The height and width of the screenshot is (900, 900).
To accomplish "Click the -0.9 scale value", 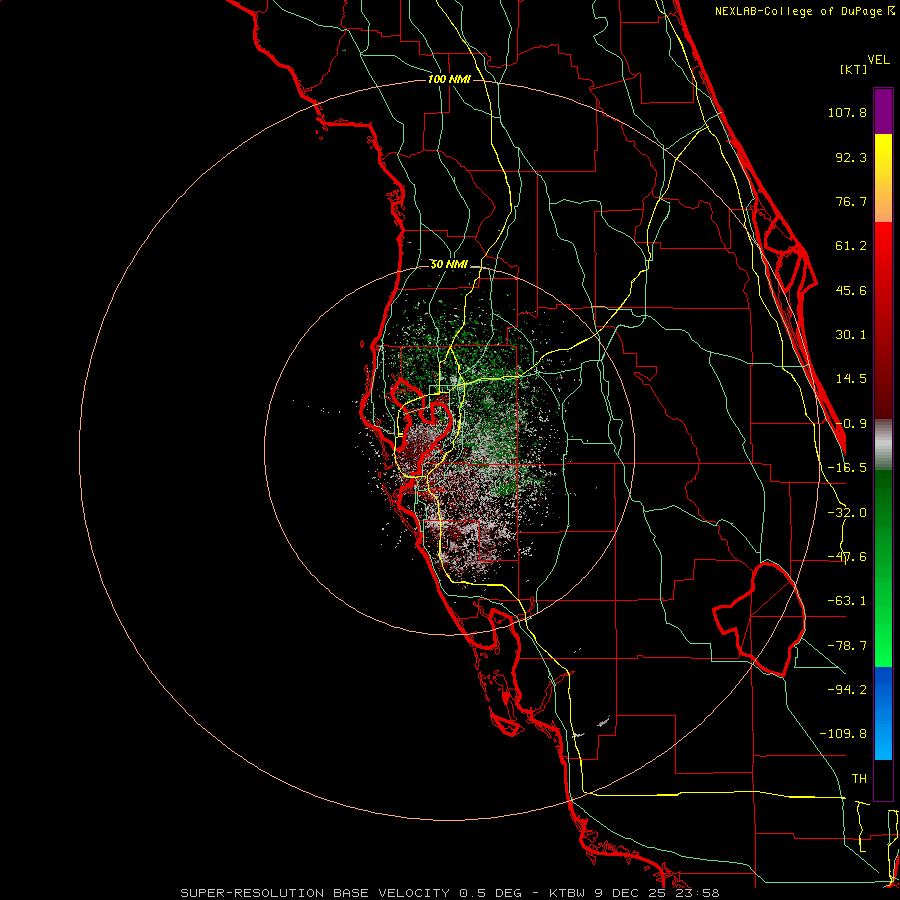I will [x=851, y=424].
